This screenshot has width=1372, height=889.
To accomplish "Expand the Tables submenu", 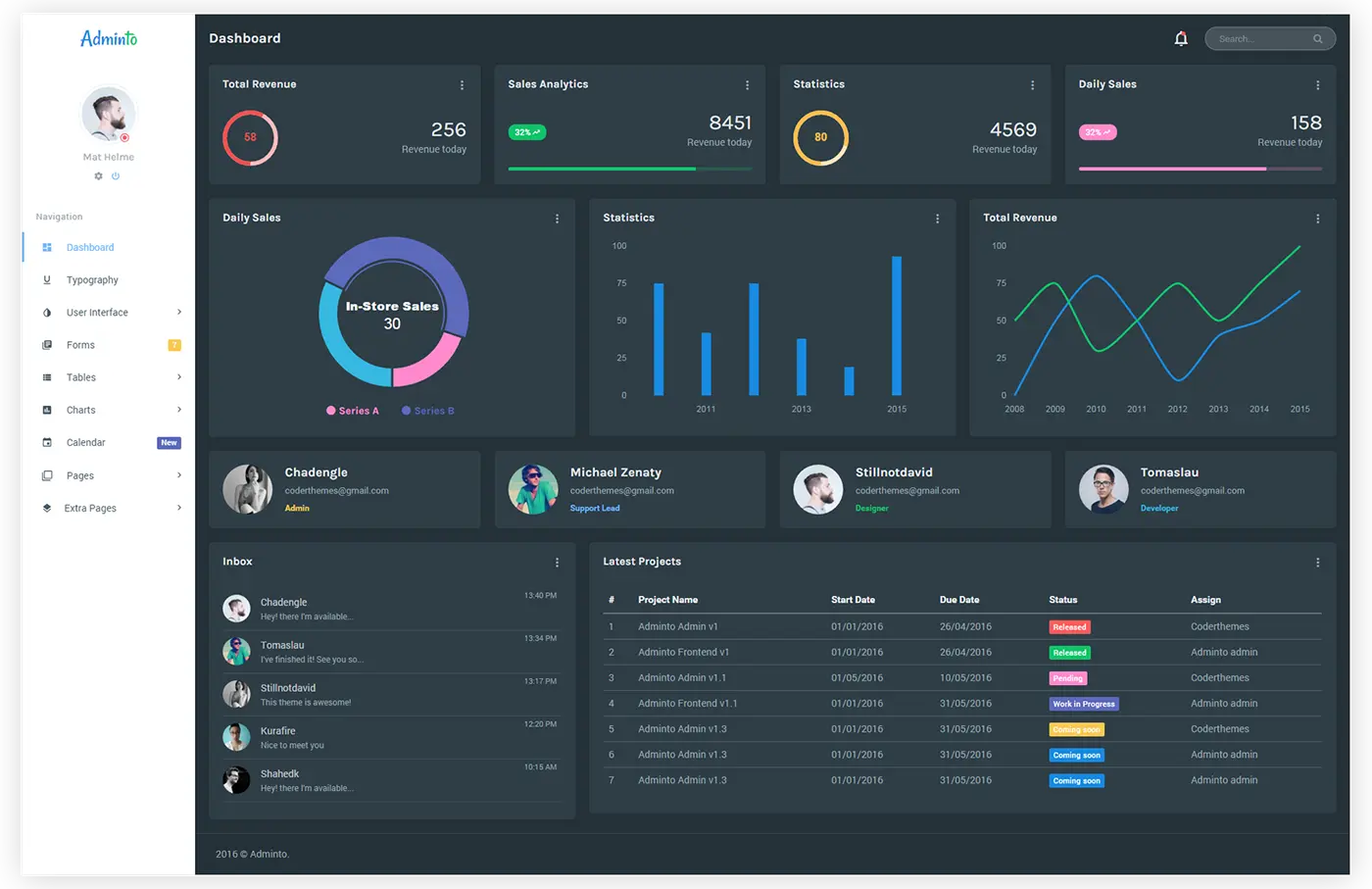I will click(x=179, y=377).
